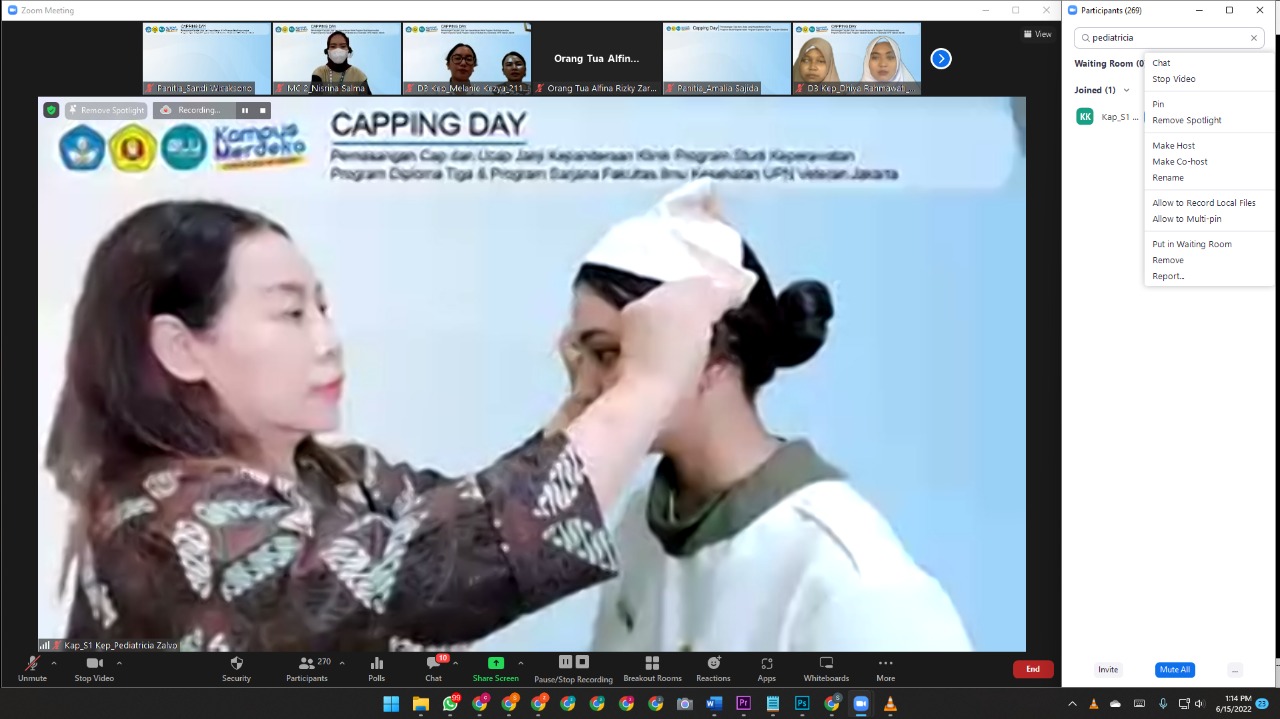Click the green Share Screen icon
1280x719 pixels.
pyautogui.click(x=495, y=663)
